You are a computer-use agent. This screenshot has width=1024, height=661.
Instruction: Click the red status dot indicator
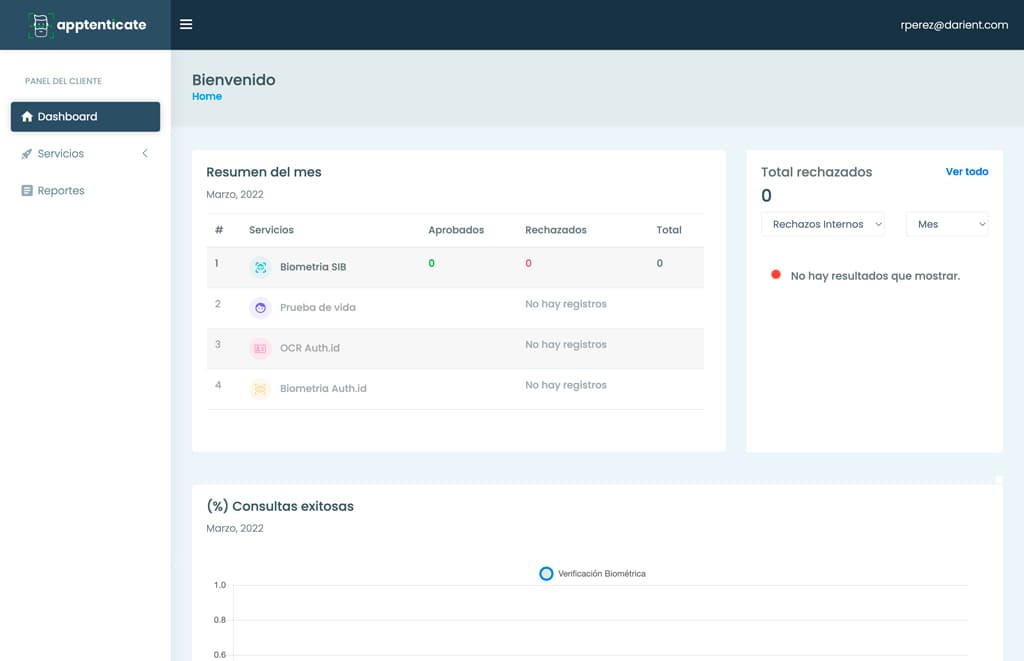pyautogui.click(x=776, y=275)
